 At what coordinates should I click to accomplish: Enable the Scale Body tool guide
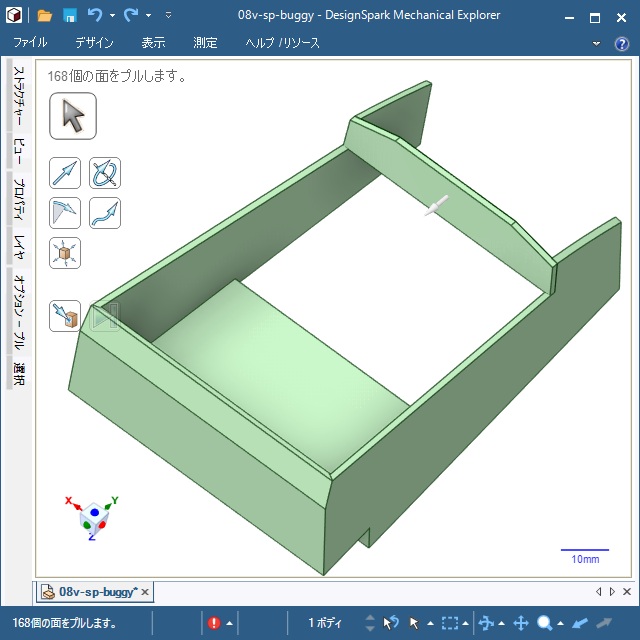(x=65, y=253)
